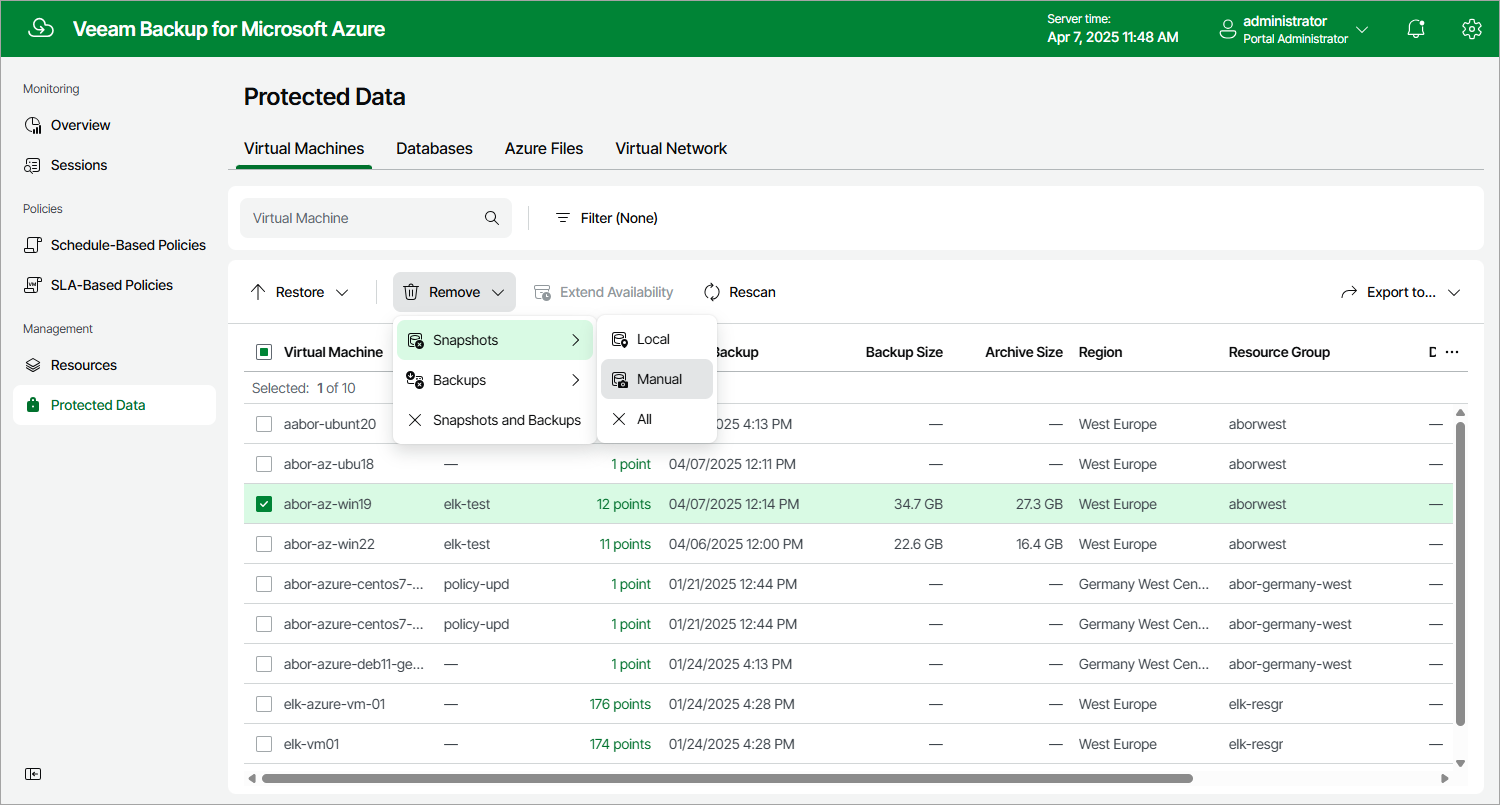This screenshot has width=1500, height=805.
Task: Click the Veeam cloud logo icon
Action: point(41,28)
